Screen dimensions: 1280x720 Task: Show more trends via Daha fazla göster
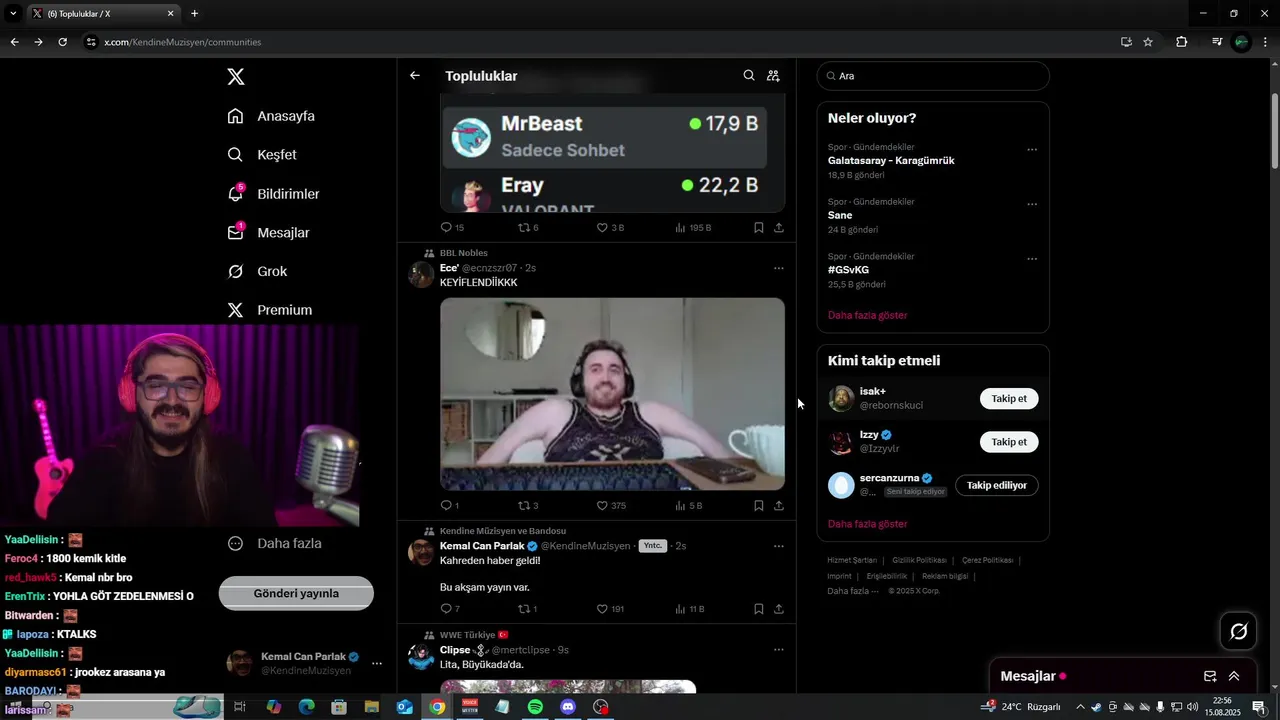click(868, 315)
